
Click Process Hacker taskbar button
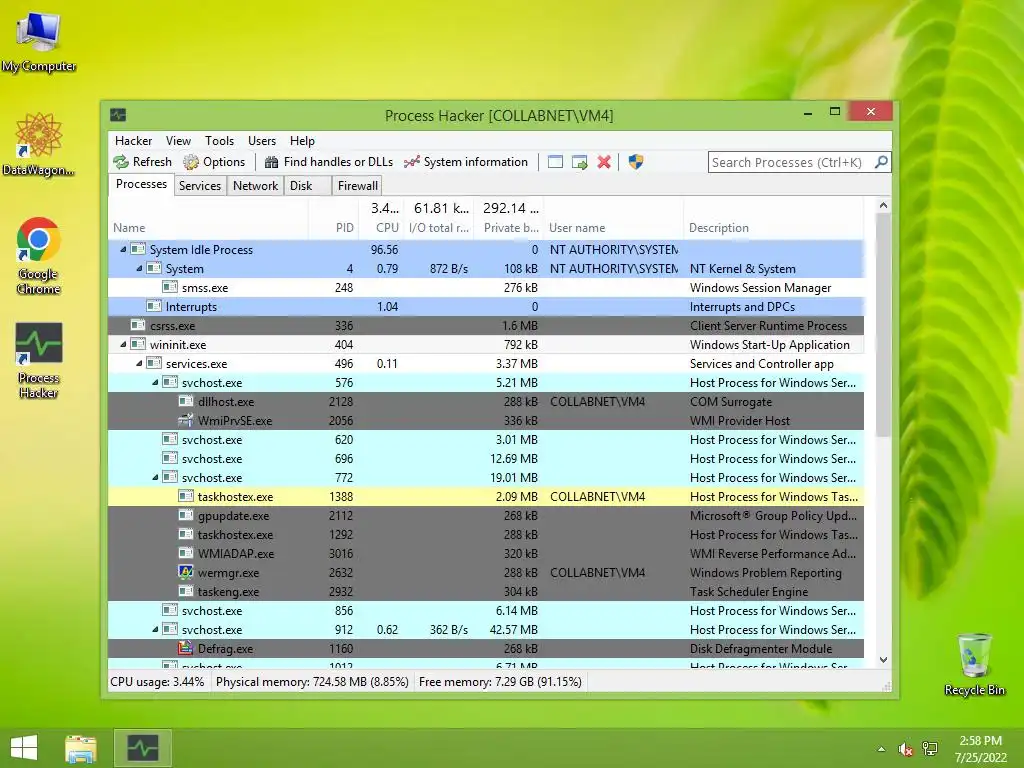point(143,748)
